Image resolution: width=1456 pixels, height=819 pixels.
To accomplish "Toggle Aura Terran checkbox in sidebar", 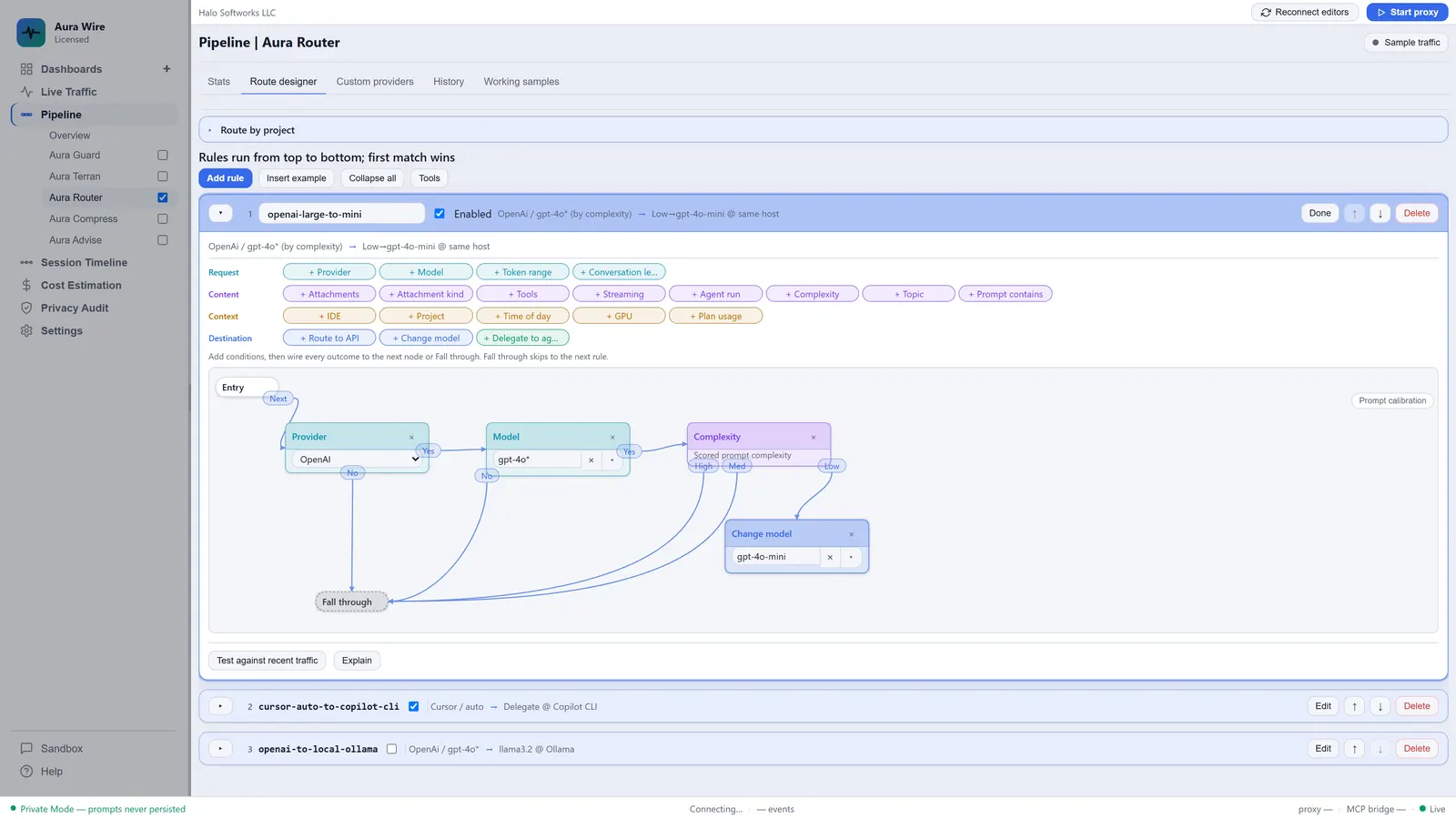I will 163,177.
